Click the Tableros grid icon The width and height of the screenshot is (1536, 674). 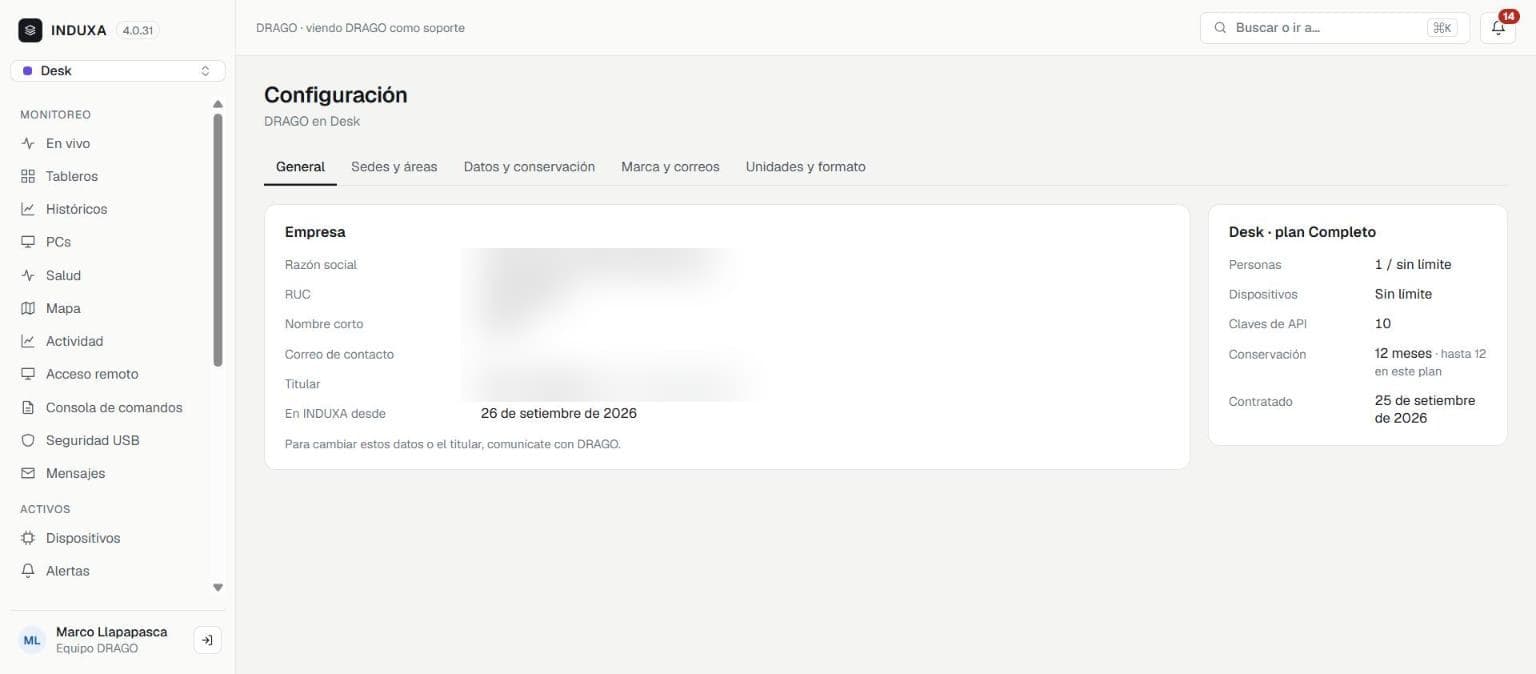point(28,177)
